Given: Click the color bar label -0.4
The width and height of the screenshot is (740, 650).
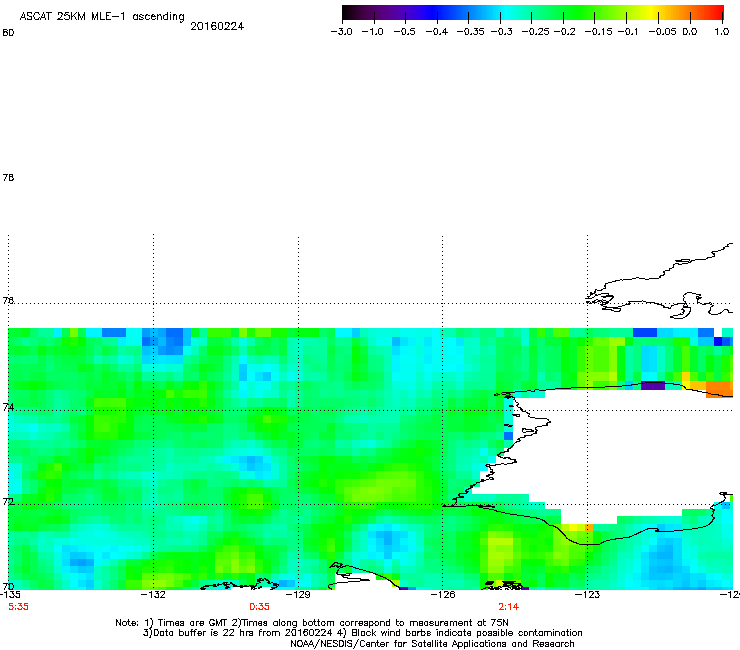Looking at the screenshot, I should [x=437, y=32].
